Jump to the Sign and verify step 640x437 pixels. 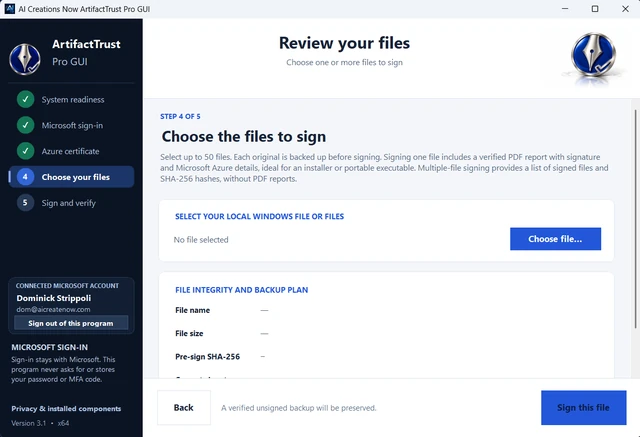pyautogui.click(x=71, y=202)
